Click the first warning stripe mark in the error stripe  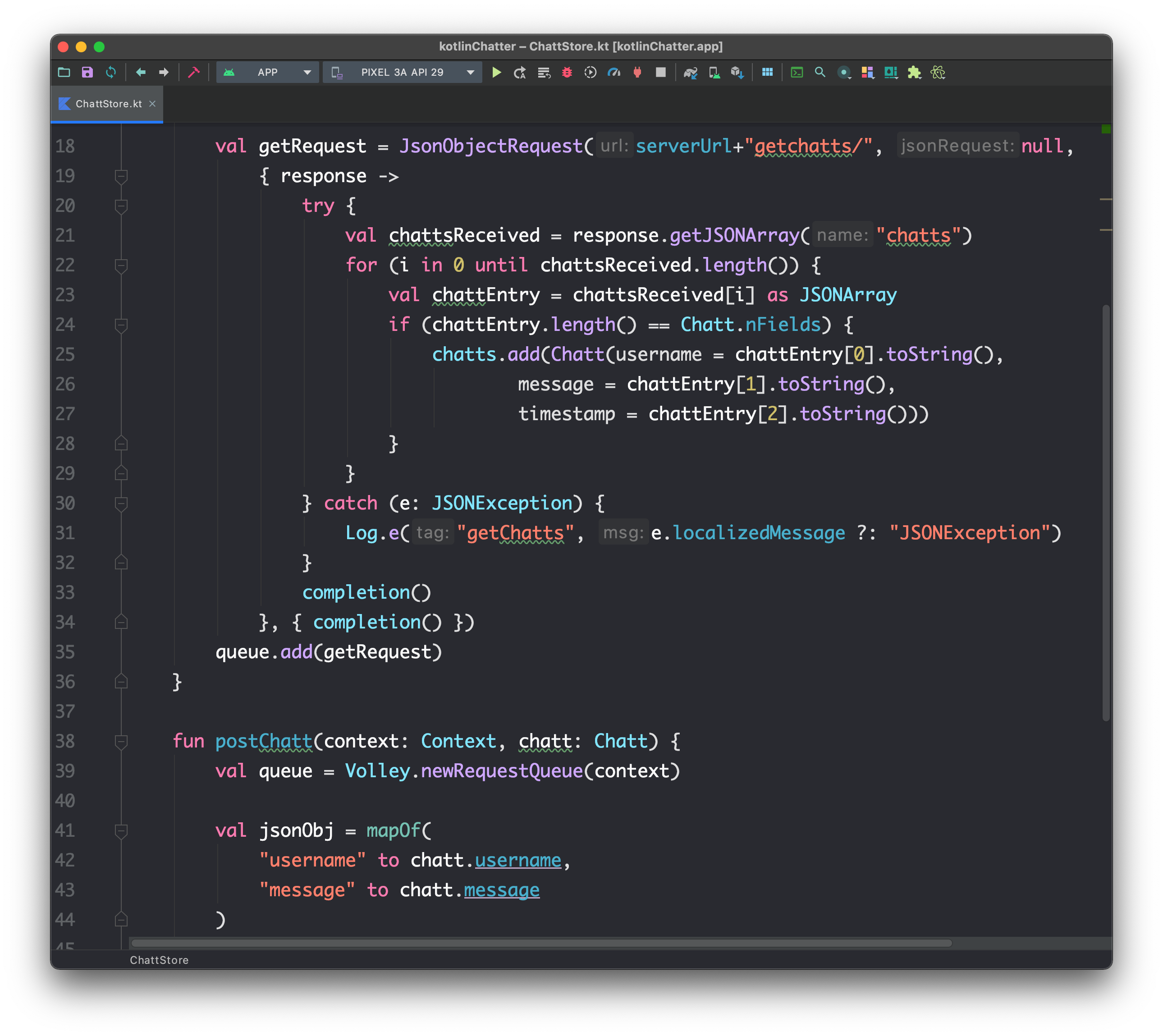(x=1105, y=199)
